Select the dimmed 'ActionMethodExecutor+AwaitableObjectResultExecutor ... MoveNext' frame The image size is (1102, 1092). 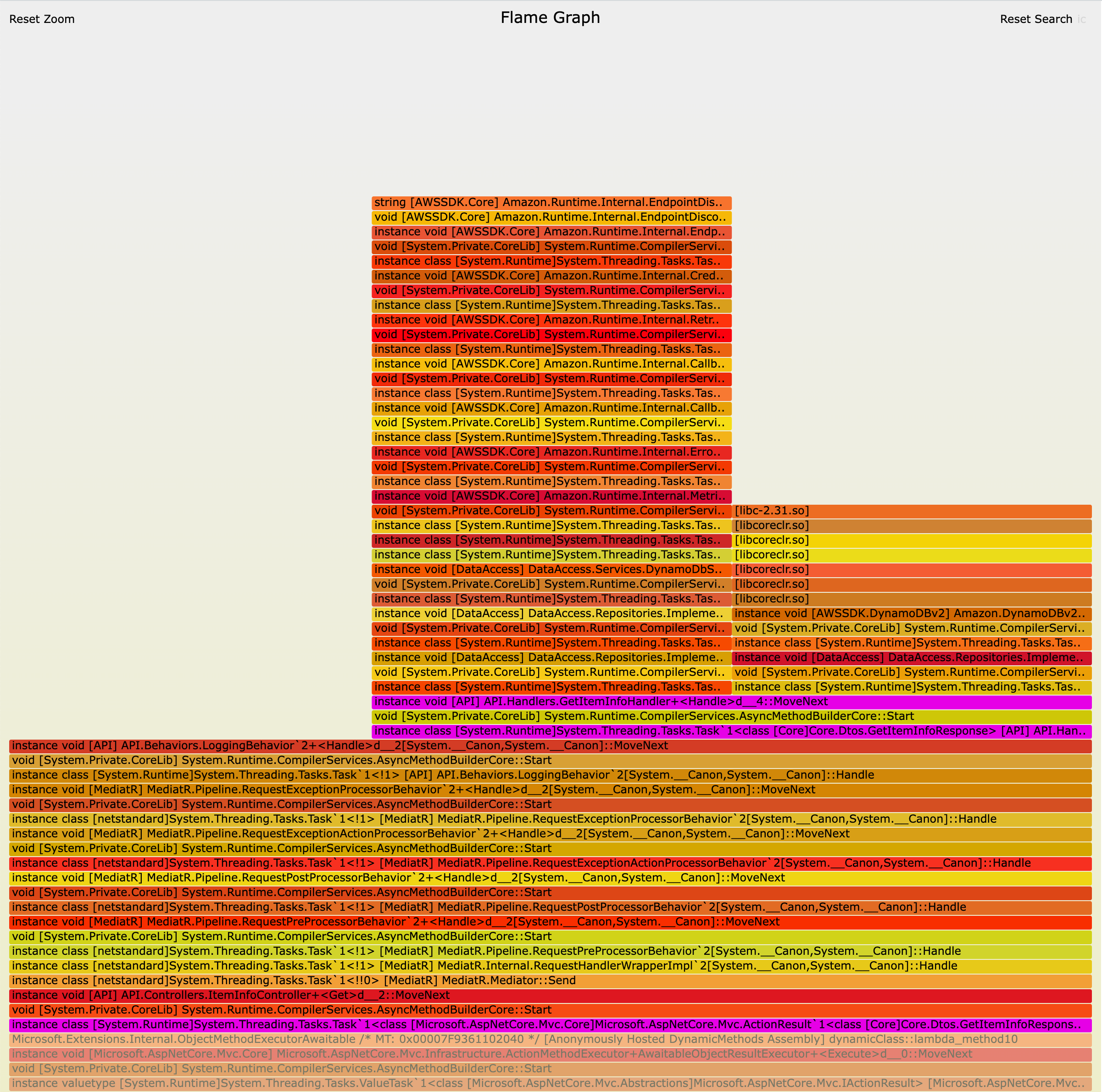(551, 1055)
